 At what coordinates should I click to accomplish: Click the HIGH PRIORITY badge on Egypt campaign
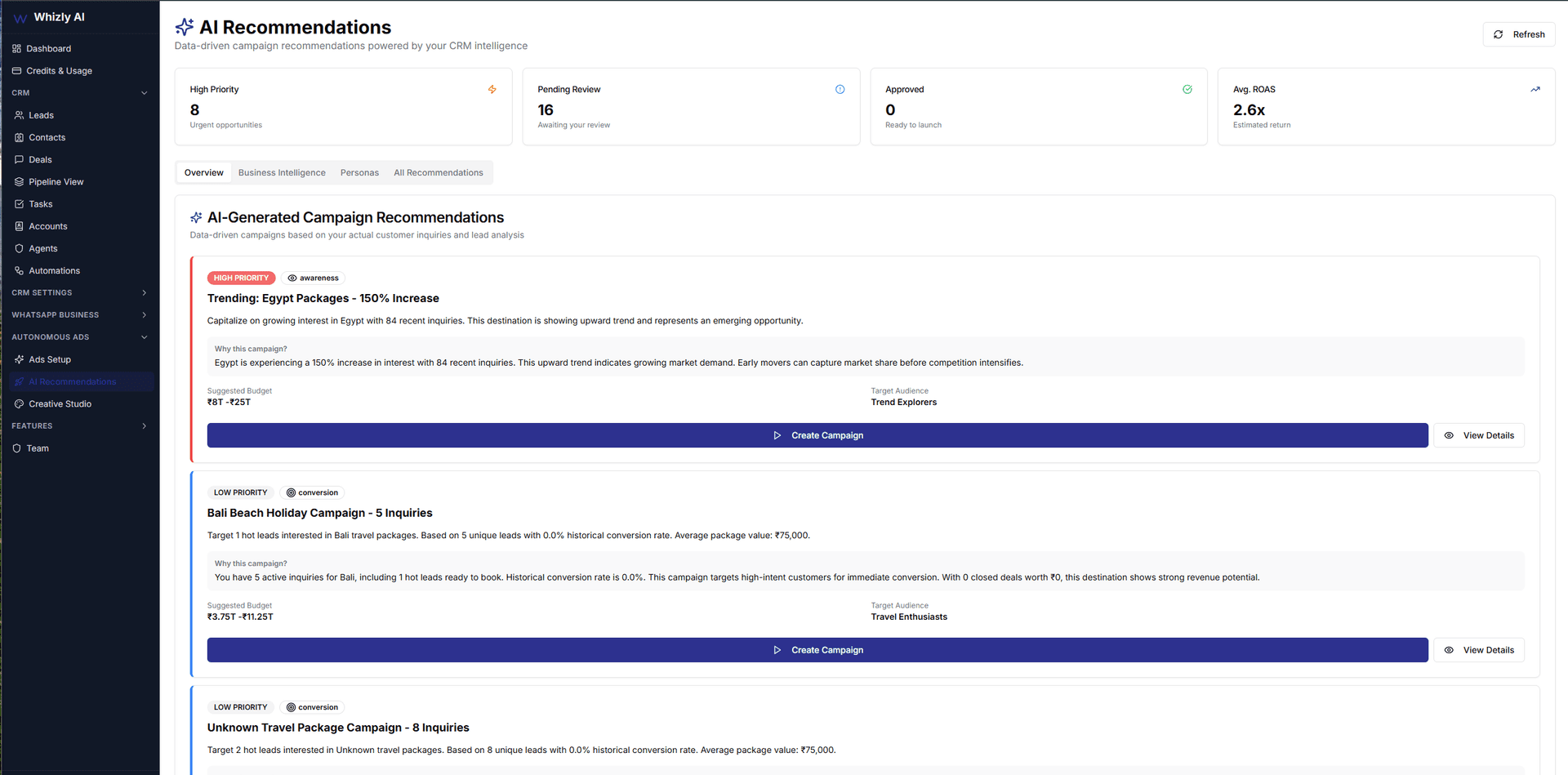241,278
